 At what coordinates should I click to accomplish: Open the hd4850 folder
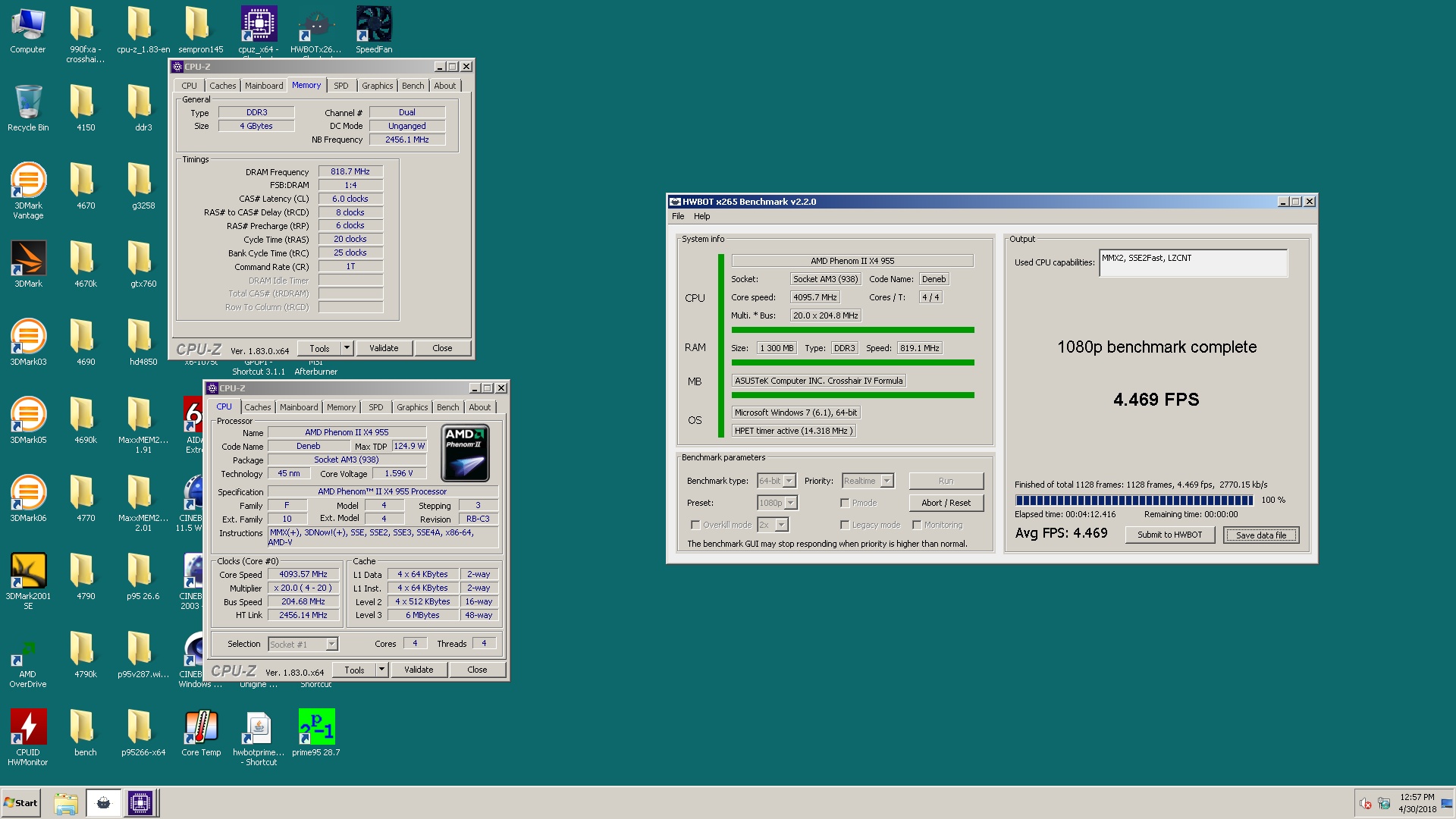[x=143, y=342]
